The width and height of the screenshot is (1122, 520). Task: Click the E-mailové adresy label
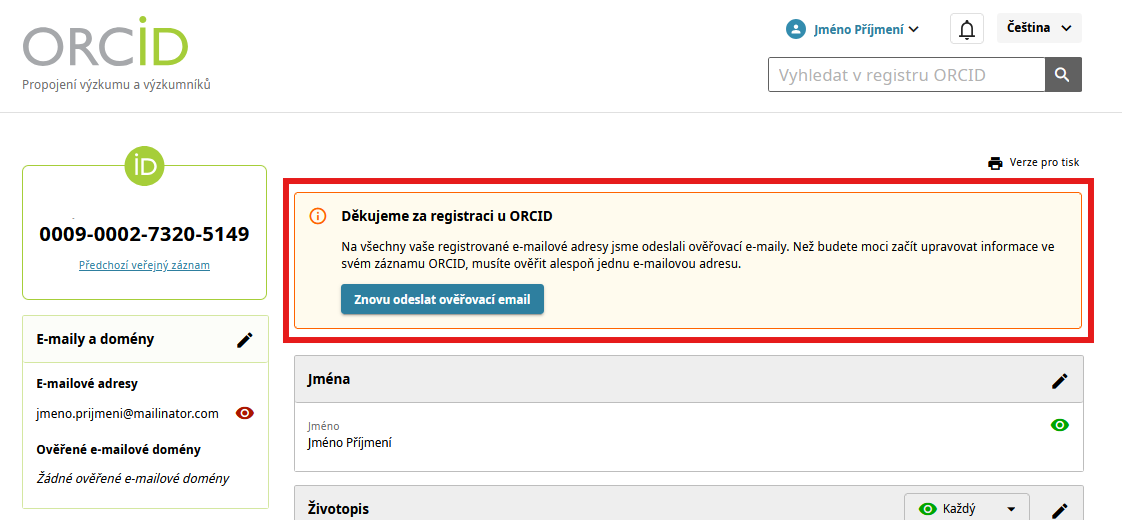pyautogui.click(x=87, y=384)
